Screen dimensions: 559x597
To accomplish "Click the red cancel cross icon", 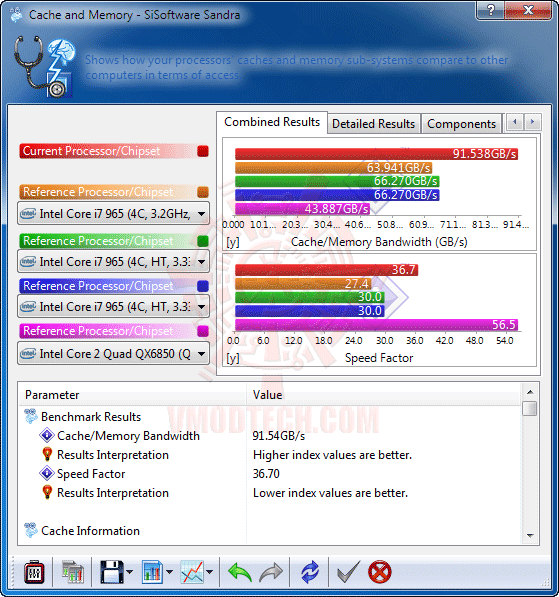I will pos(379,572).
